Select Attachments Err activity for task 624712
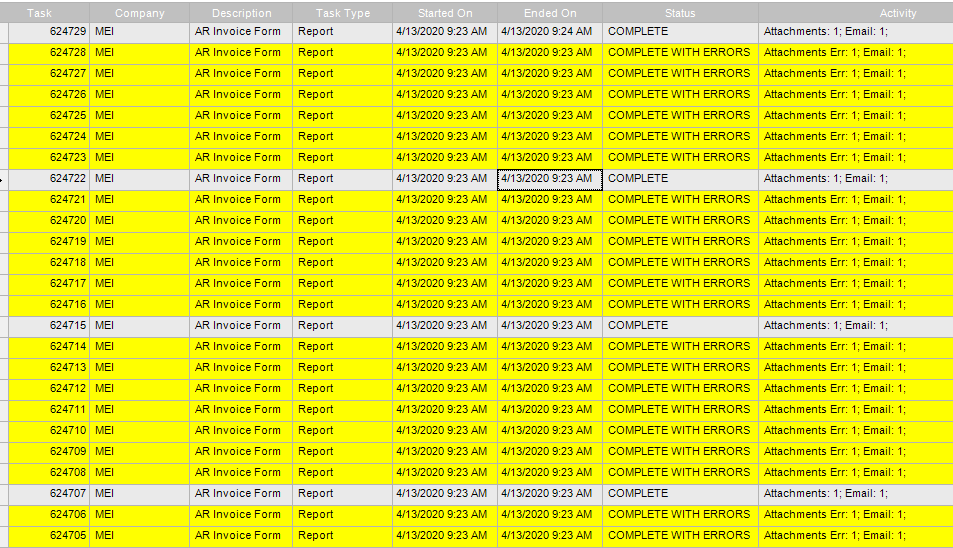 pos(856,388)
